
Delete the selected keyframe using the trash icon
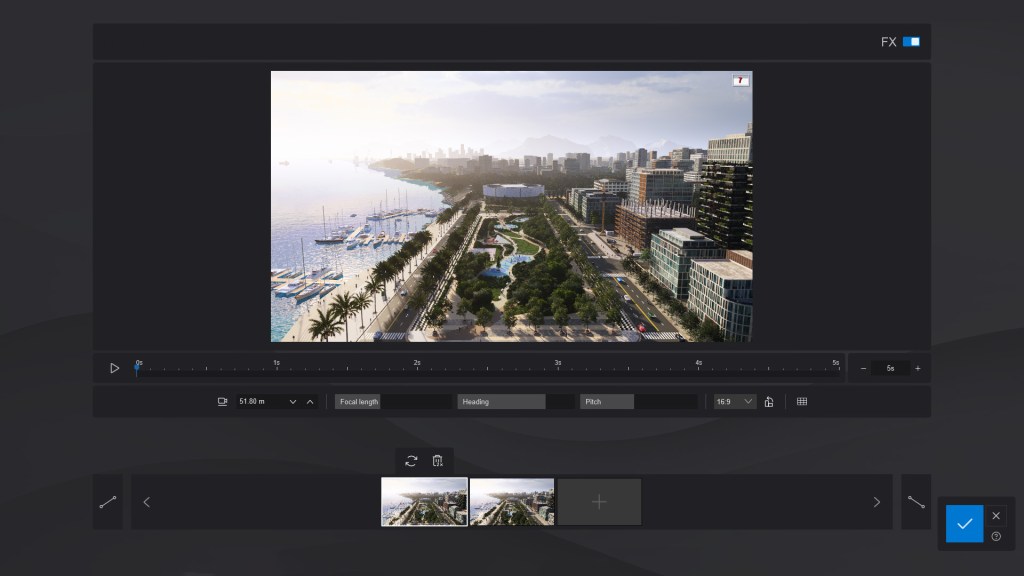(437, 461)
